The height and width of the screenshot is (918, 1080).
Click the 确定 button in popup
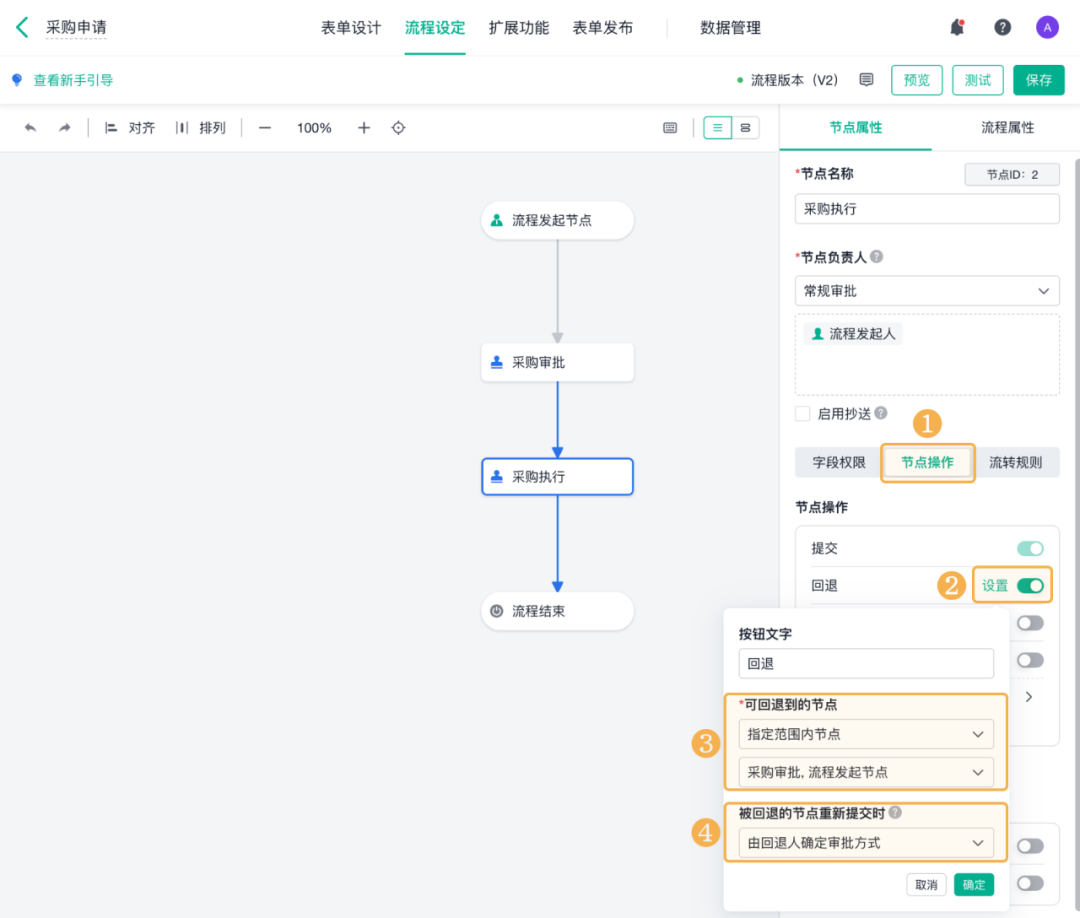coord(973,884)
